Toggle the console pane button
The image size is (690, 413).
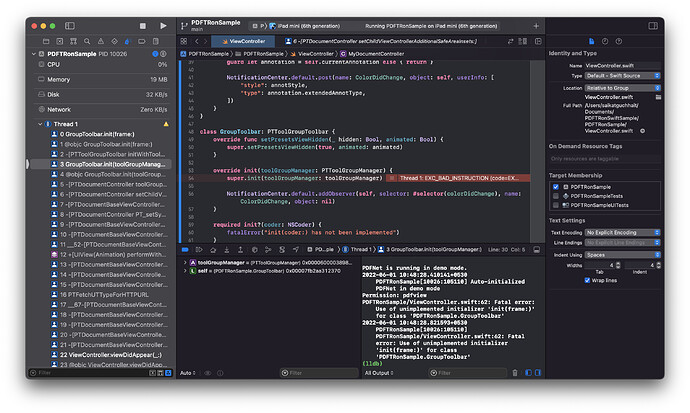pos(538,373)
